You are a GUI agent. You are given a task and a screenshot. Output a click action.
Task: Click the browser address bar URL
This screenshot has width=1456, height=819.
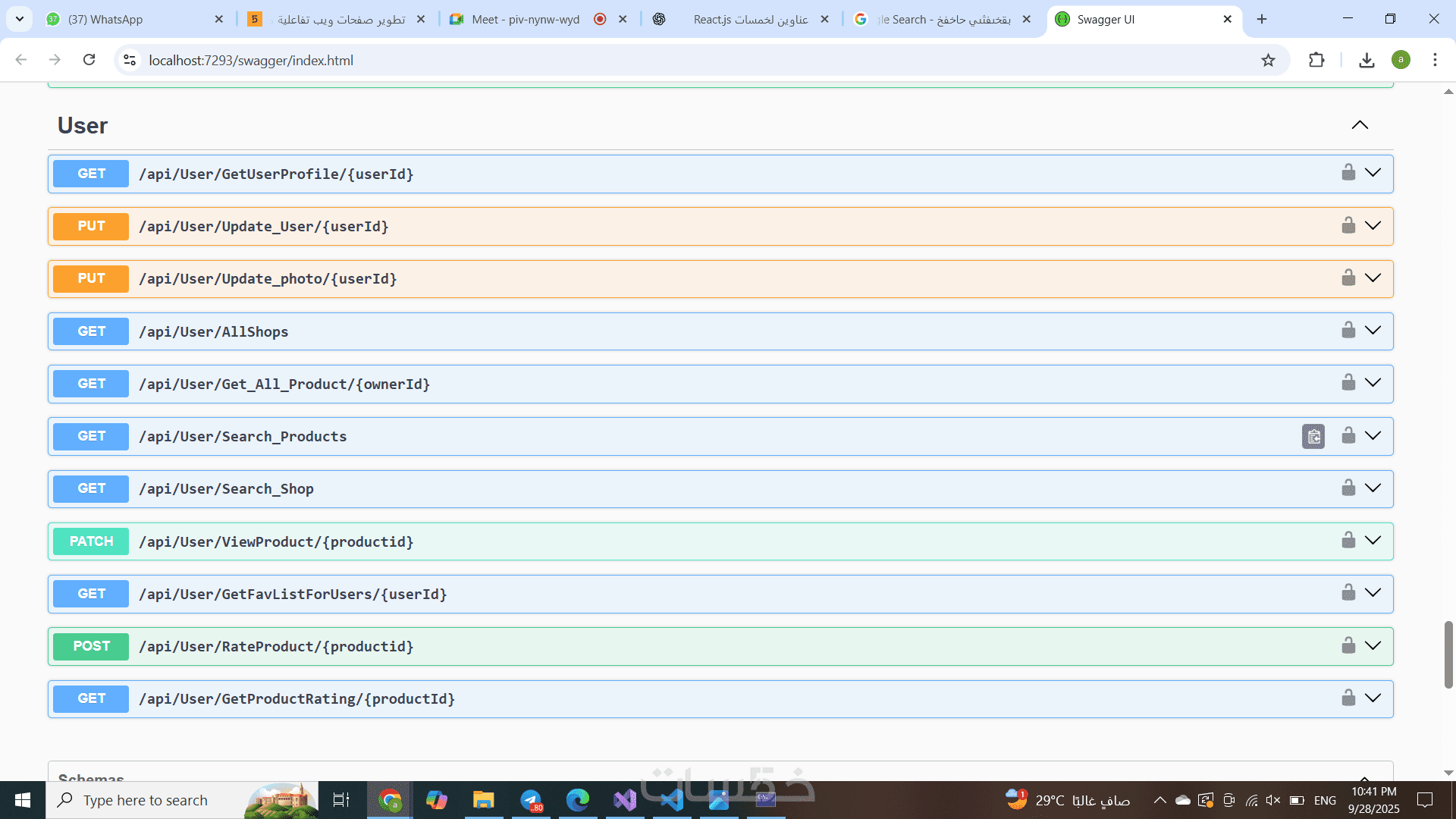coord(251,60)
